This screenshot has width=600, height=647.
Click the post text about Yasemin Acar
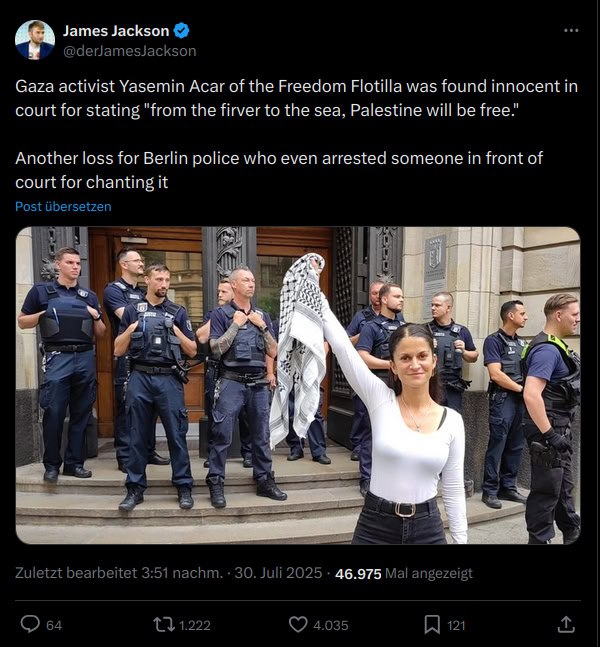[x=297, y=134]
